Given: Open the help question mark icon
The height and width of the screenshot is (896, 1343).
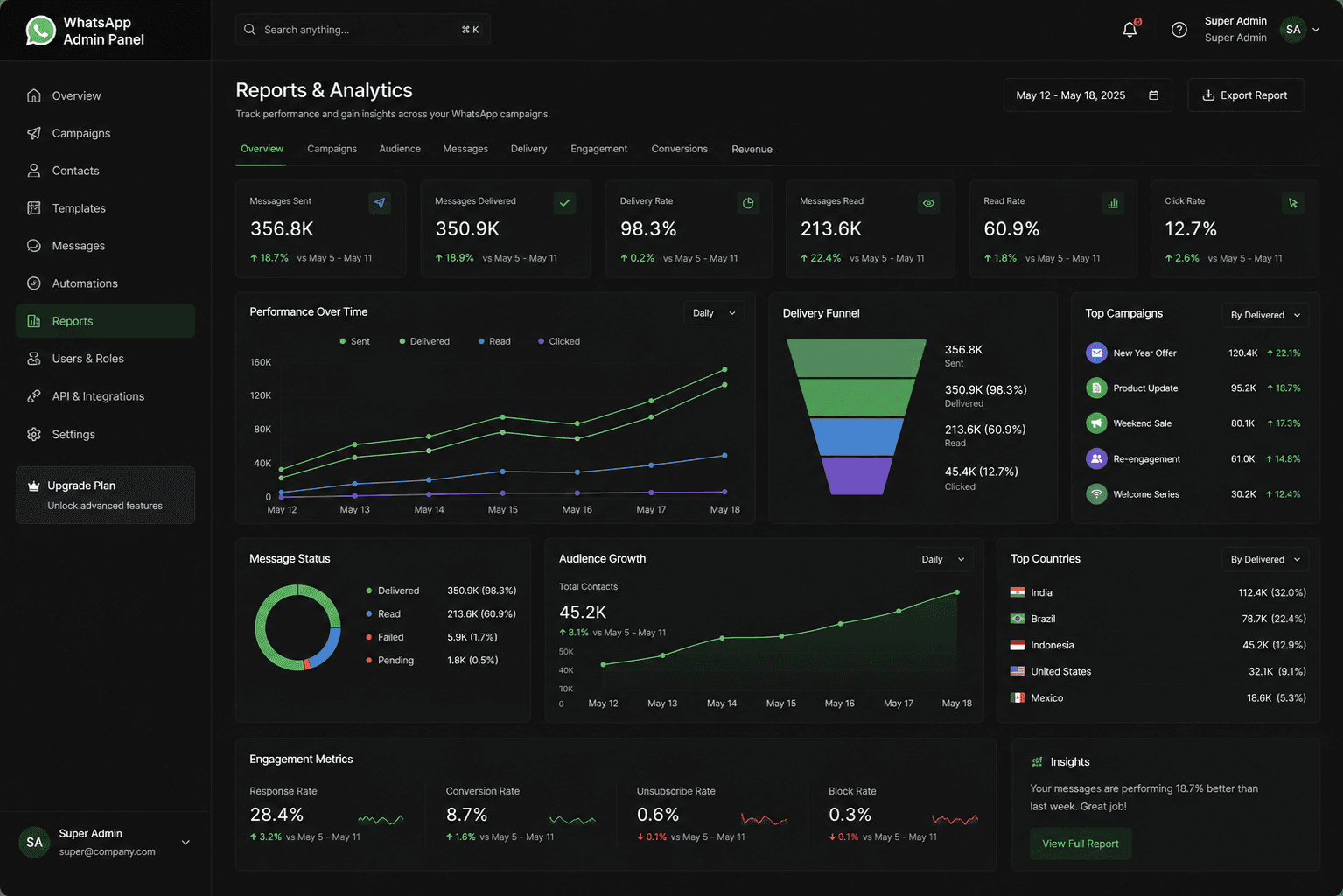Looking at the screenshot, I should click(x=1179, y=30).
